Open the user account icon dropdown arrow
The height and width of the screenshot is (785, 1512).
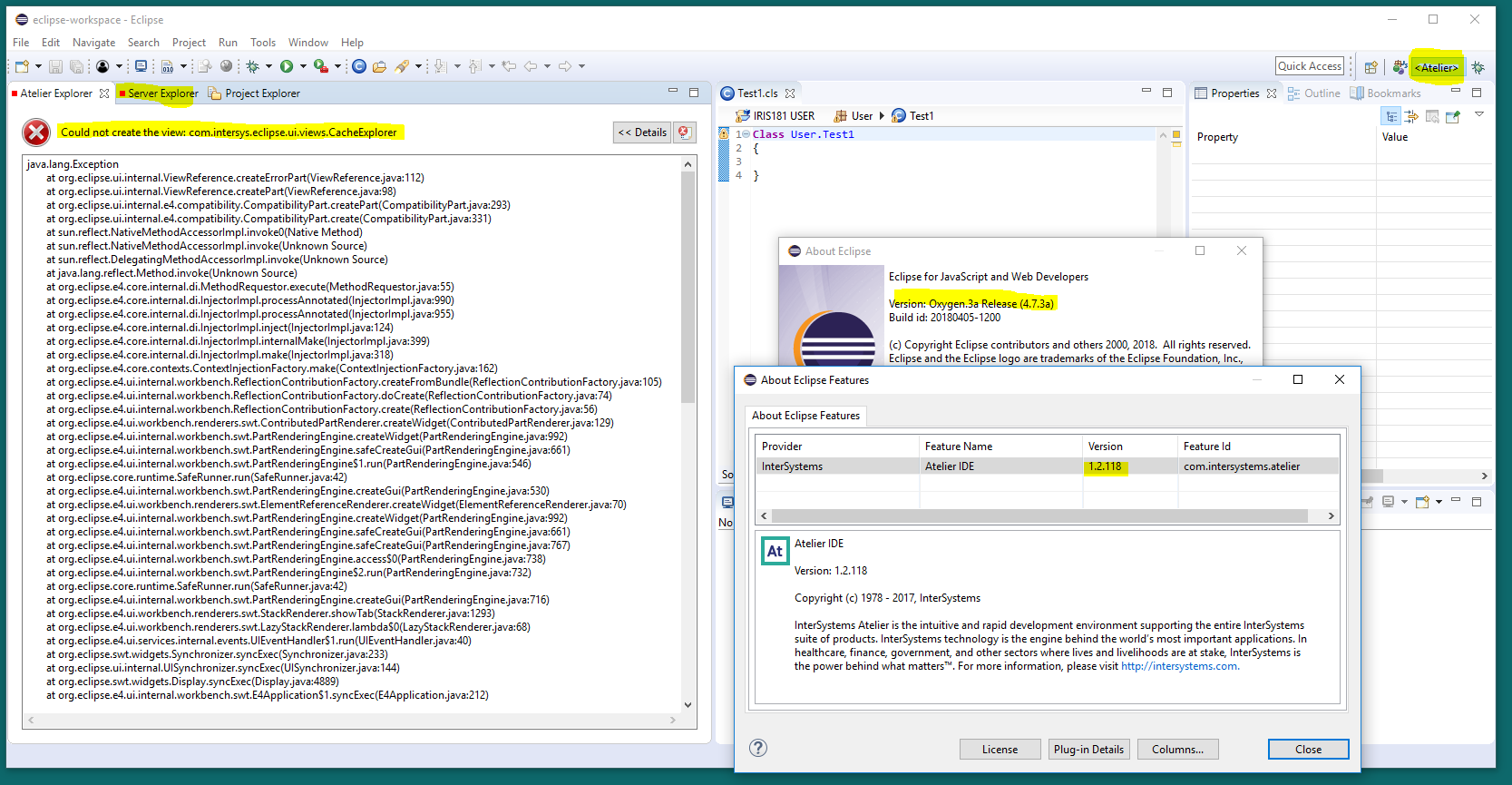pos(119,66)
